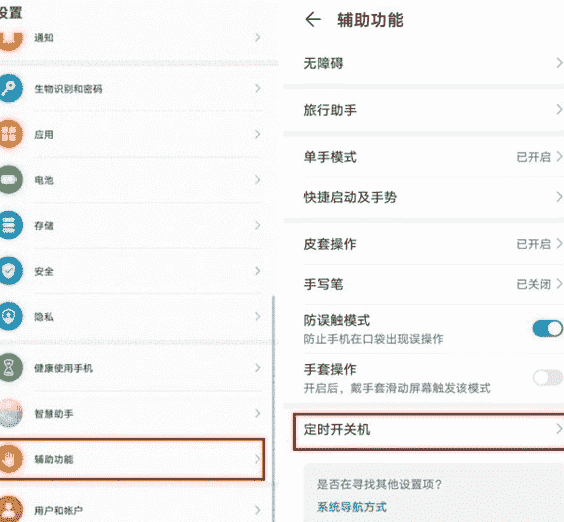Tap the chevron of 快捷启动及手势
Viewport: 564px width, 522px height.
point(559,197)
